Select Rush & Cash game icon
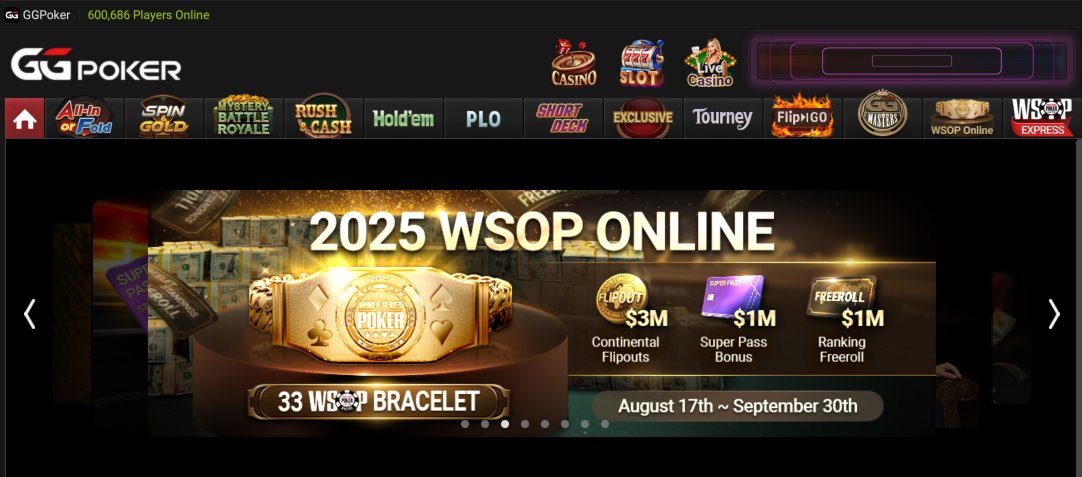Screen dimensions: 1082x477 coord(324,118)
